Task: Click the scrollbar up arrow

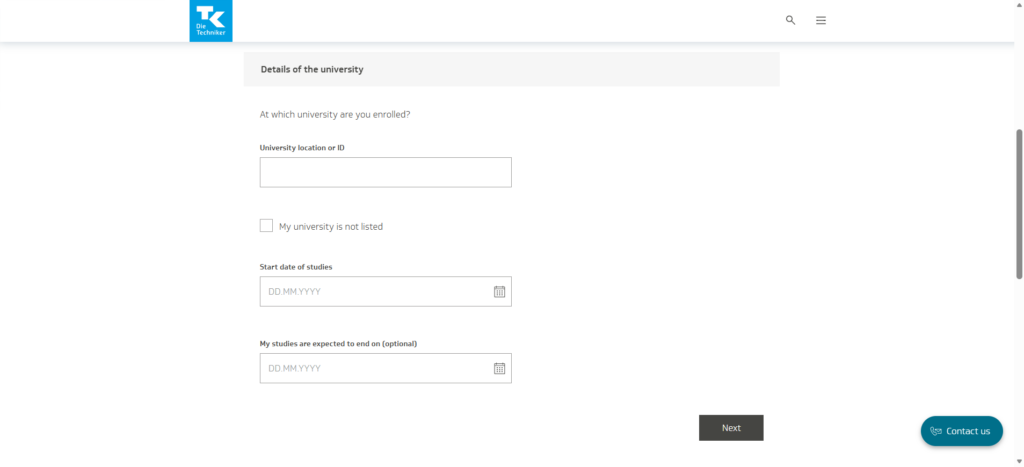Action: coord(1019,5)
